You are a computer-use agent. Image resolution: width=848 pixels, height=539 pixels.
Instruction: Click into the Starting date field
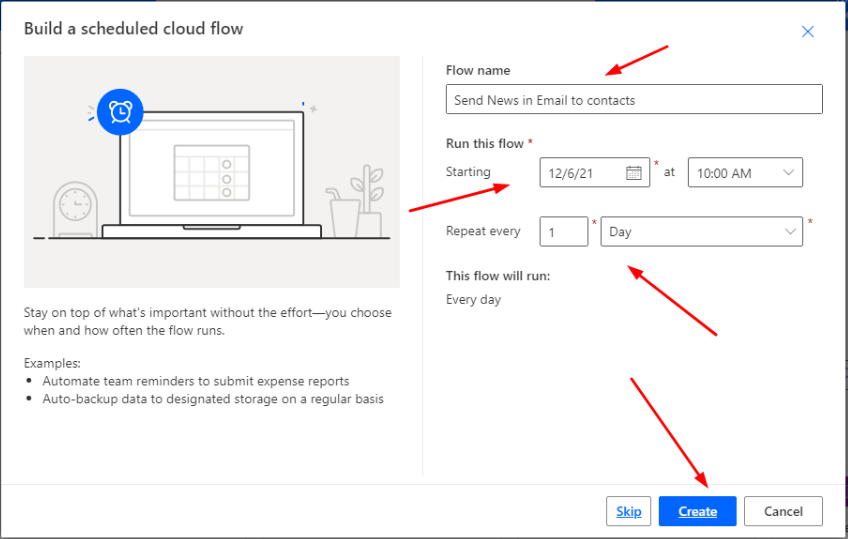coord(583,173)
